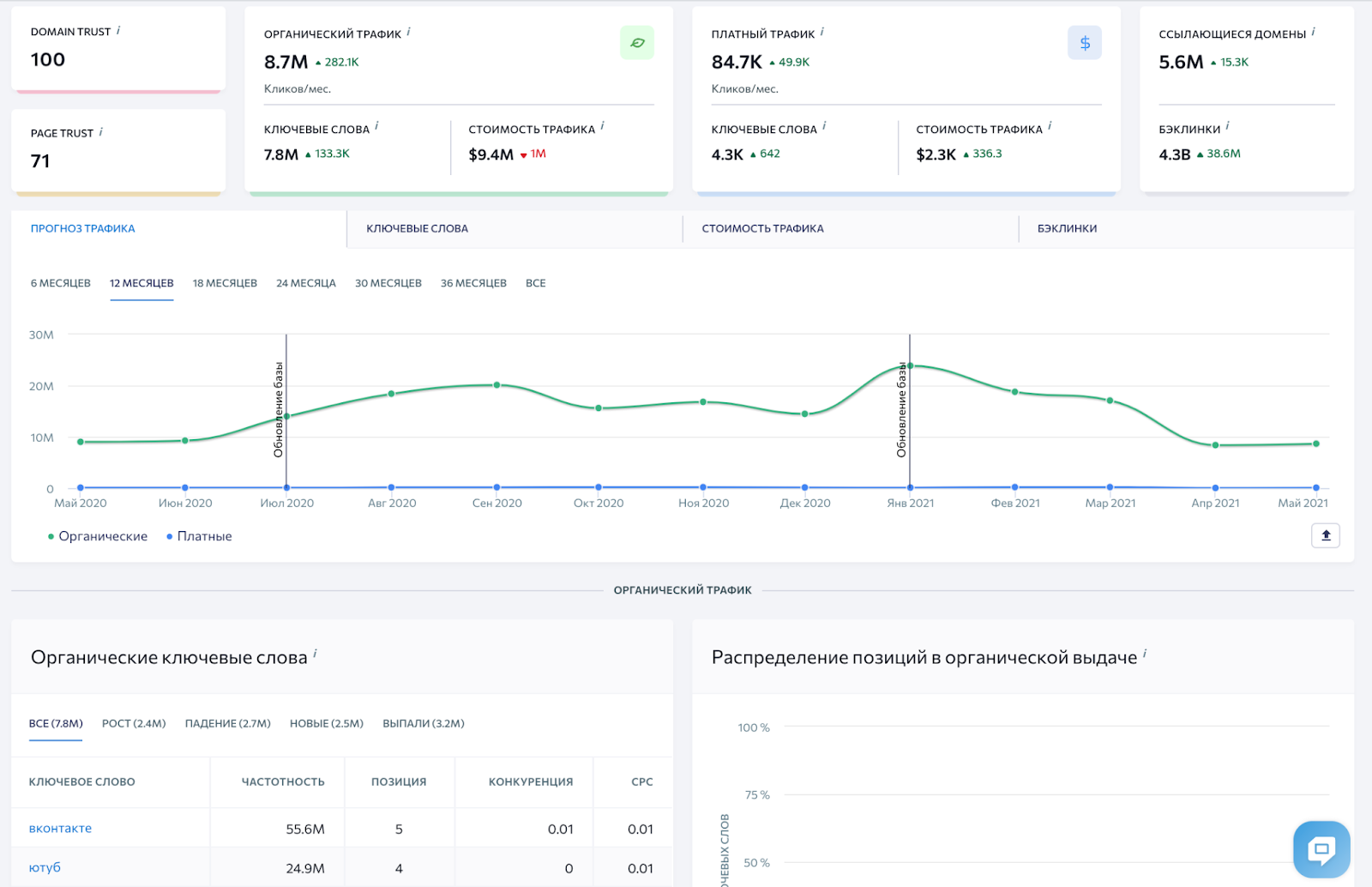1372x887 pixels.
Task: Open the вконтакте keyword link
Action: point(60,829)
